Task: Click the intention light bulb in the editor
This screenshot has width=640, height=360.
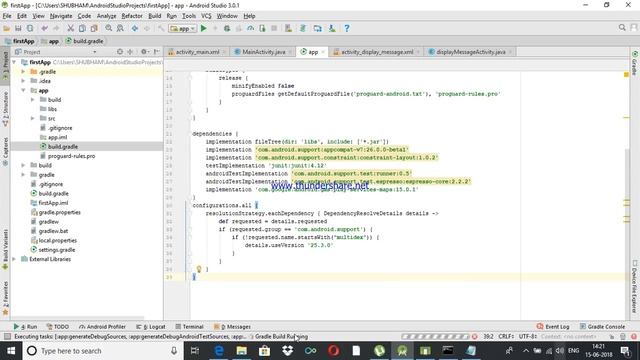Action: pos(199,269)
